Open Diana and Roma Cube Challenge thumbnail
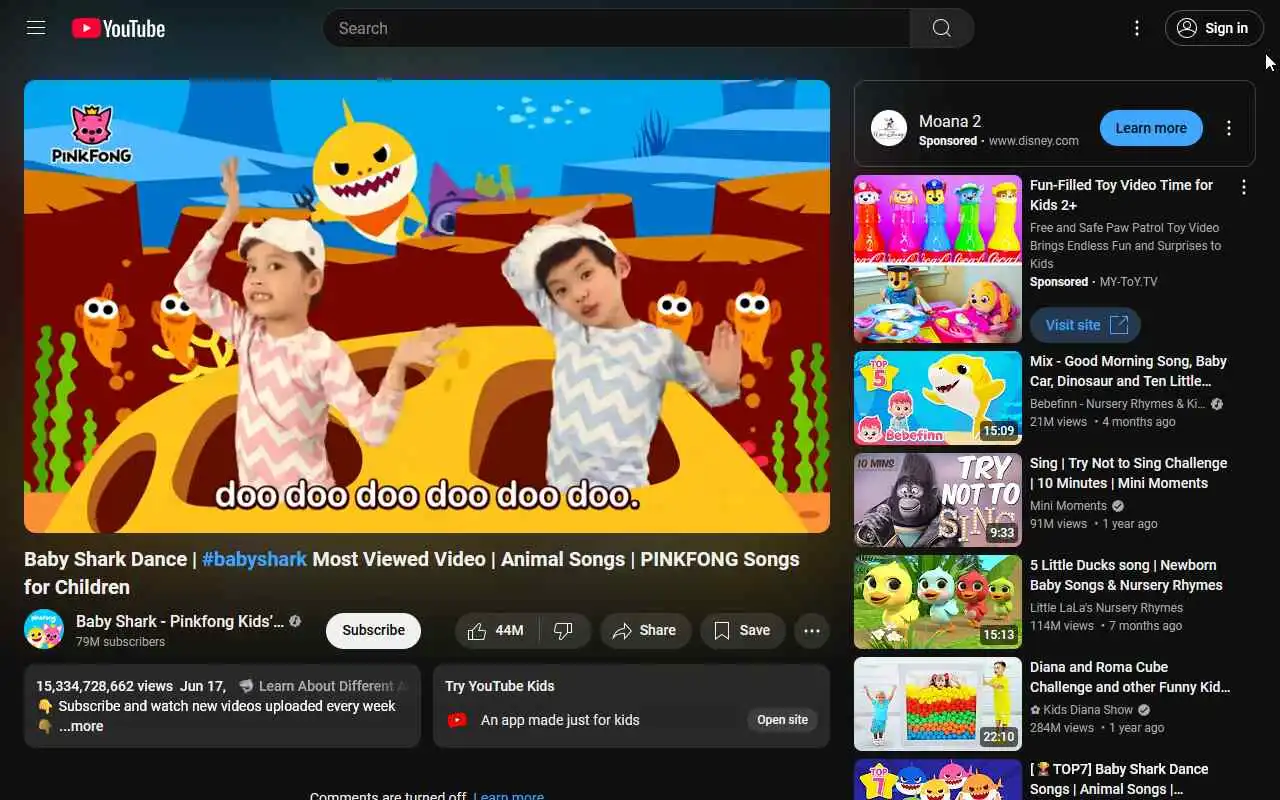This screenshot has height=800, width=1280. 938,704
